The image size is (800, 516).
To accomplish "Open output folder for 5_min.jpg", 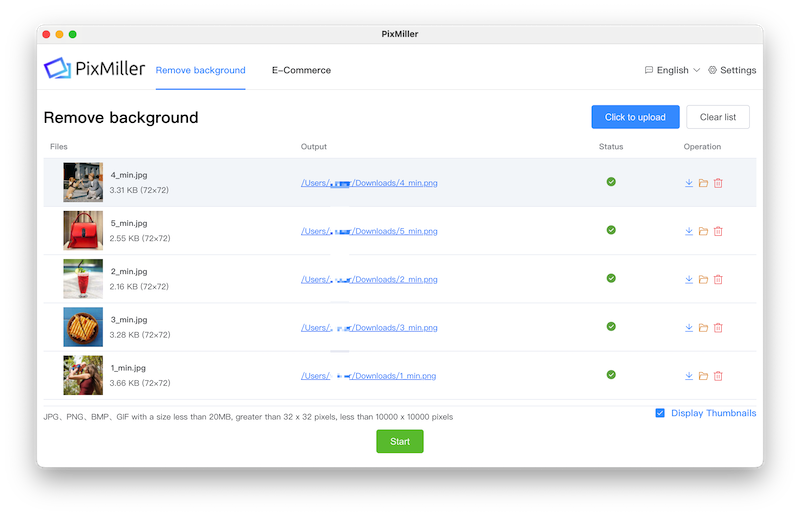I will [703, 231].
